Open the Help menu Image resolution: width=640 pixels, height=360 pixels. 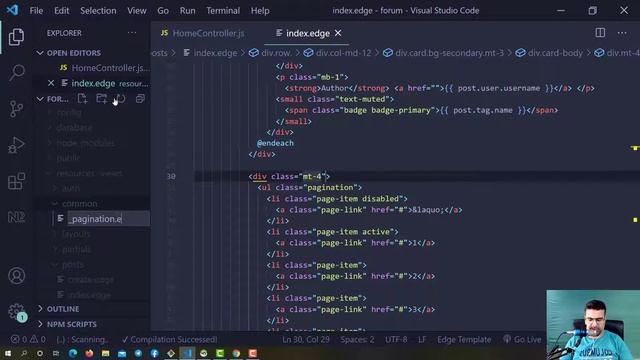[x=260, y=11]
